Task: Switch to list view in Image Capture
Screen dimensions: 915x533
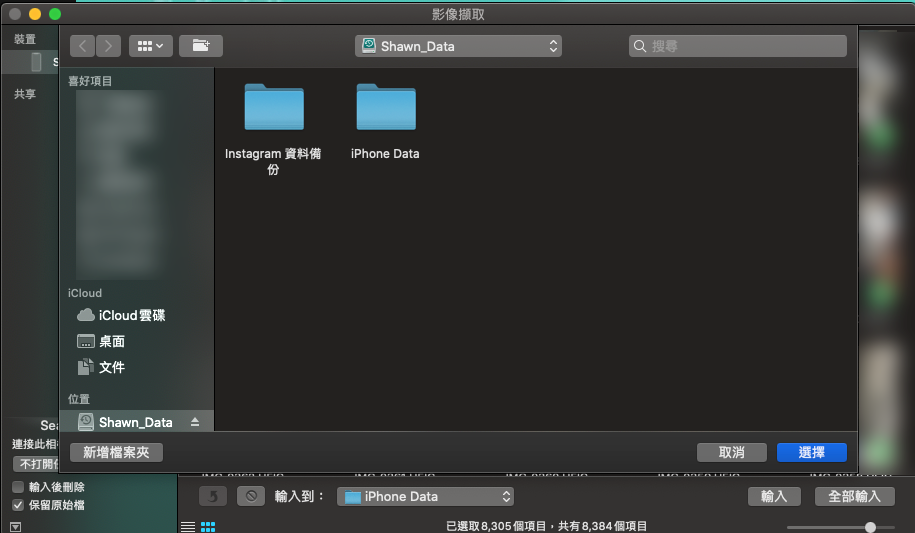Action: (188, 527)
